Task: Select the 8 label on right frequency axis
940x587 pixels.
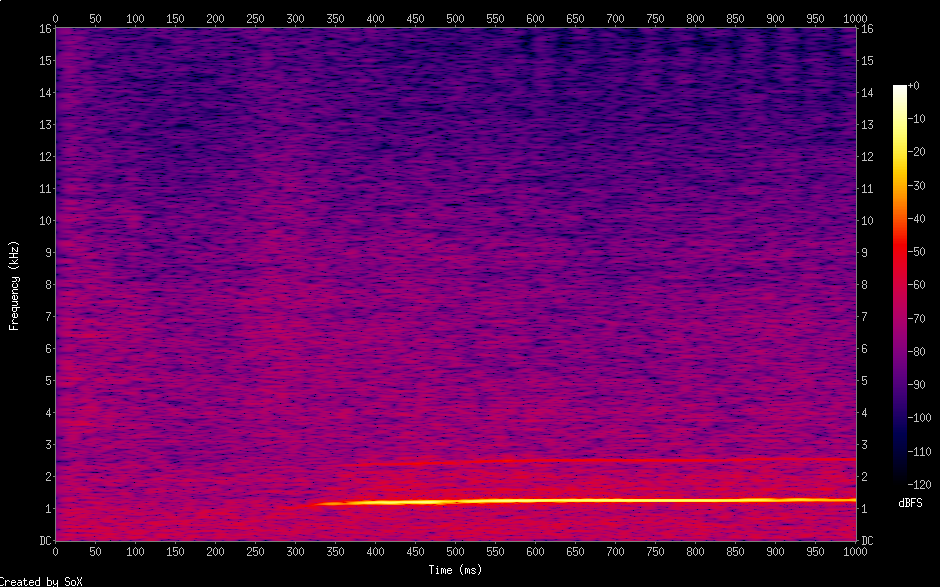Action: pos(864,285)
